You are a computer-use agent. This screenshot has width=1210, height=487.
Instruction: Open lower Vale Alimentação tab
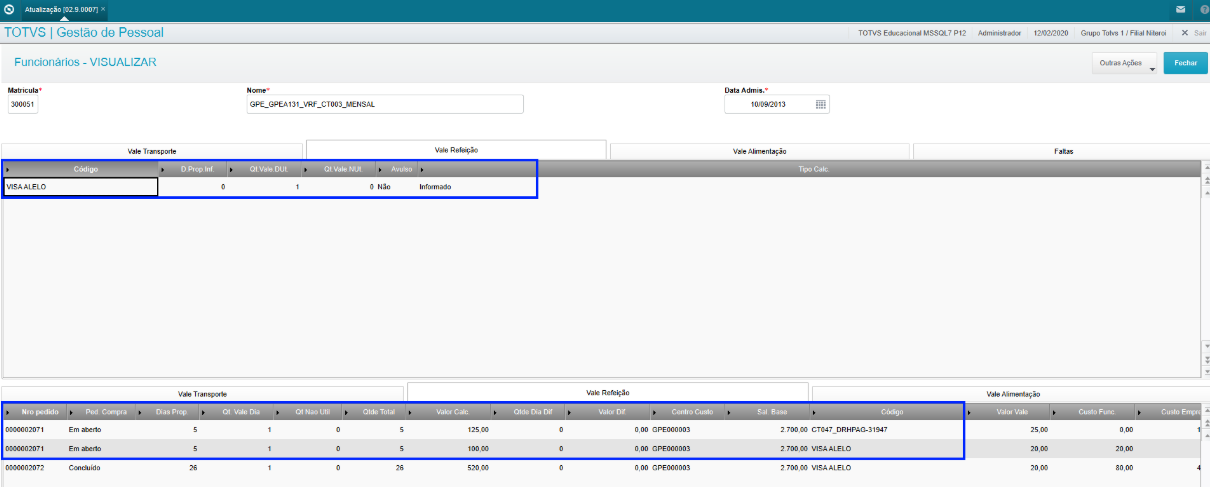tap(1011, 394)
